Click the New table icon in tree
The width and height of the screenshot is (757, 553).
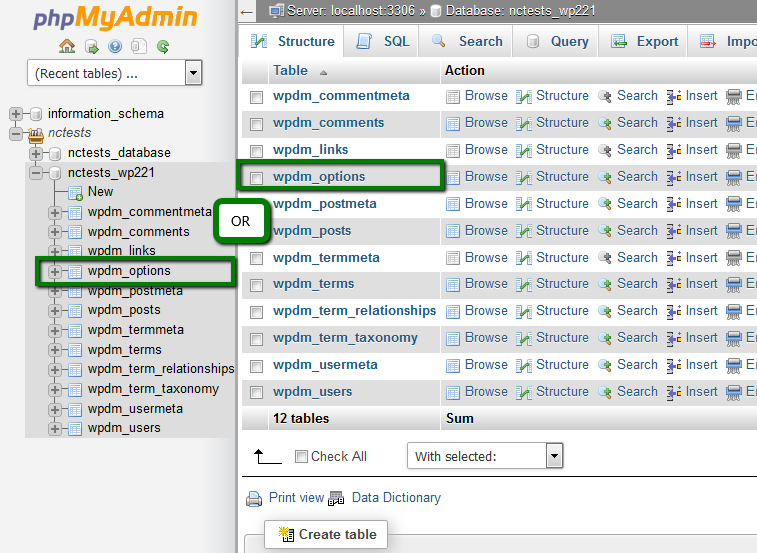[x=75, y=193]
